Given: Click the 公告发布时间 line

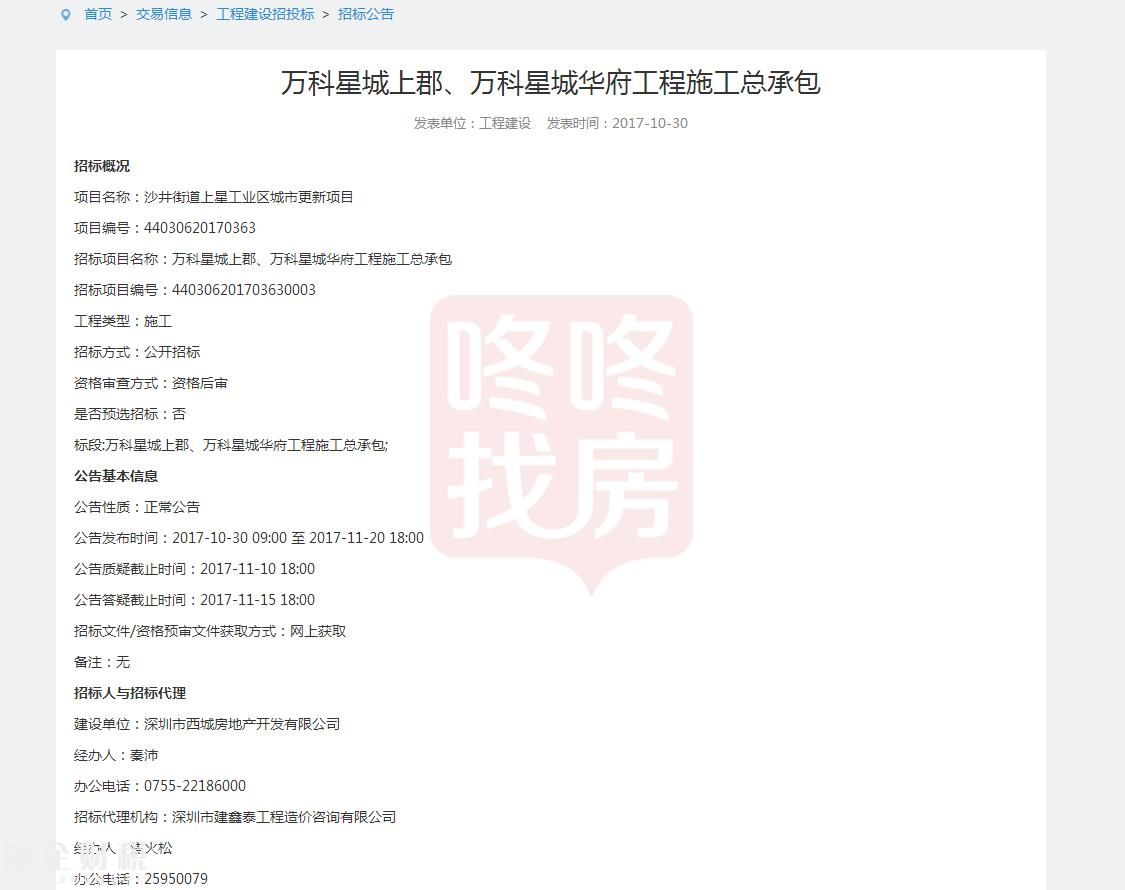Looking at the screenshot, I should coord(249,538).
